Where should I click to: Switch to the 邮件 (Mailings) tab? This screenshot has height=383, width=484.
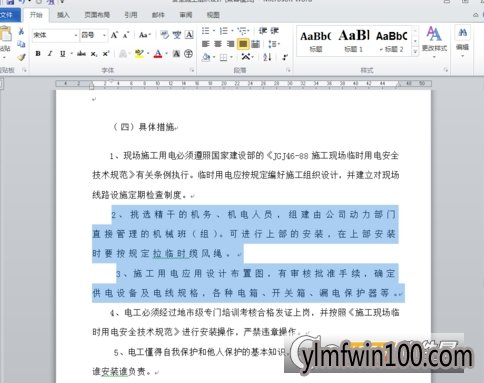(x=158, y=15)
